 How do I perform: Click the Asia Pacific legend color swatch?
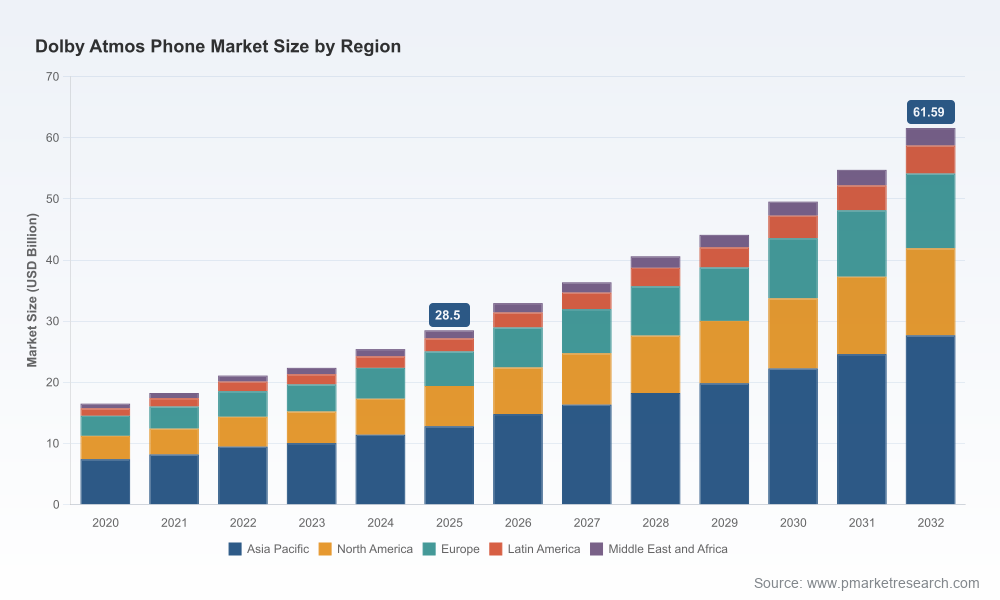coord(235,549)
